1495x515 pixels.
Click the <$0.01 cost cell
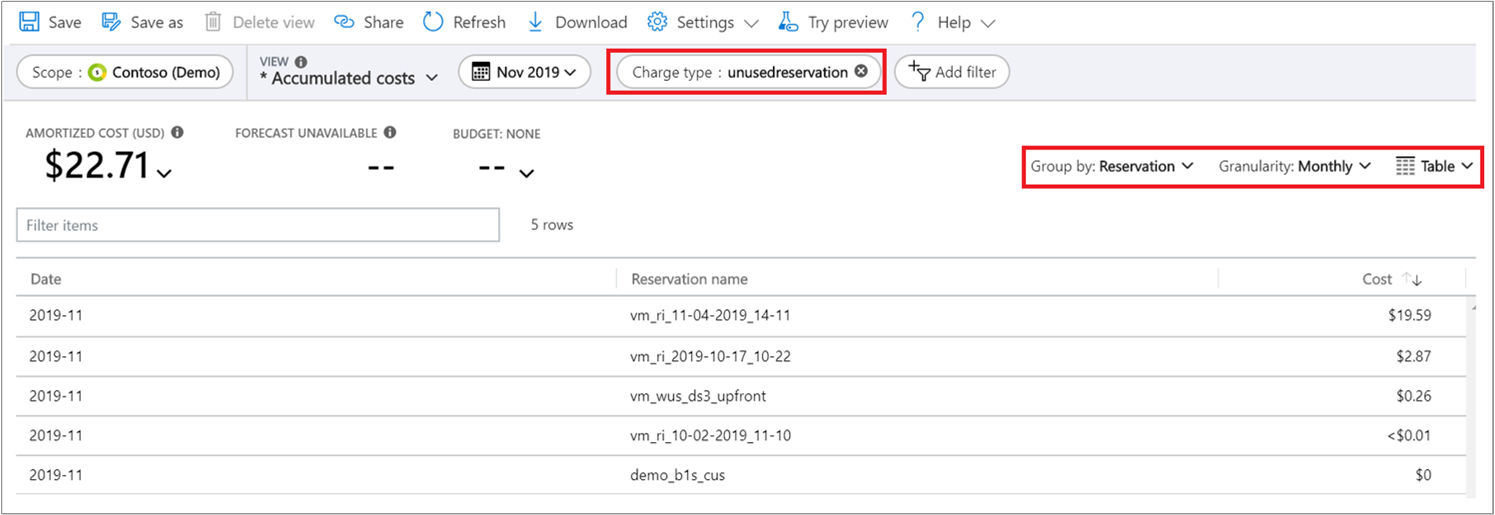1407,435
